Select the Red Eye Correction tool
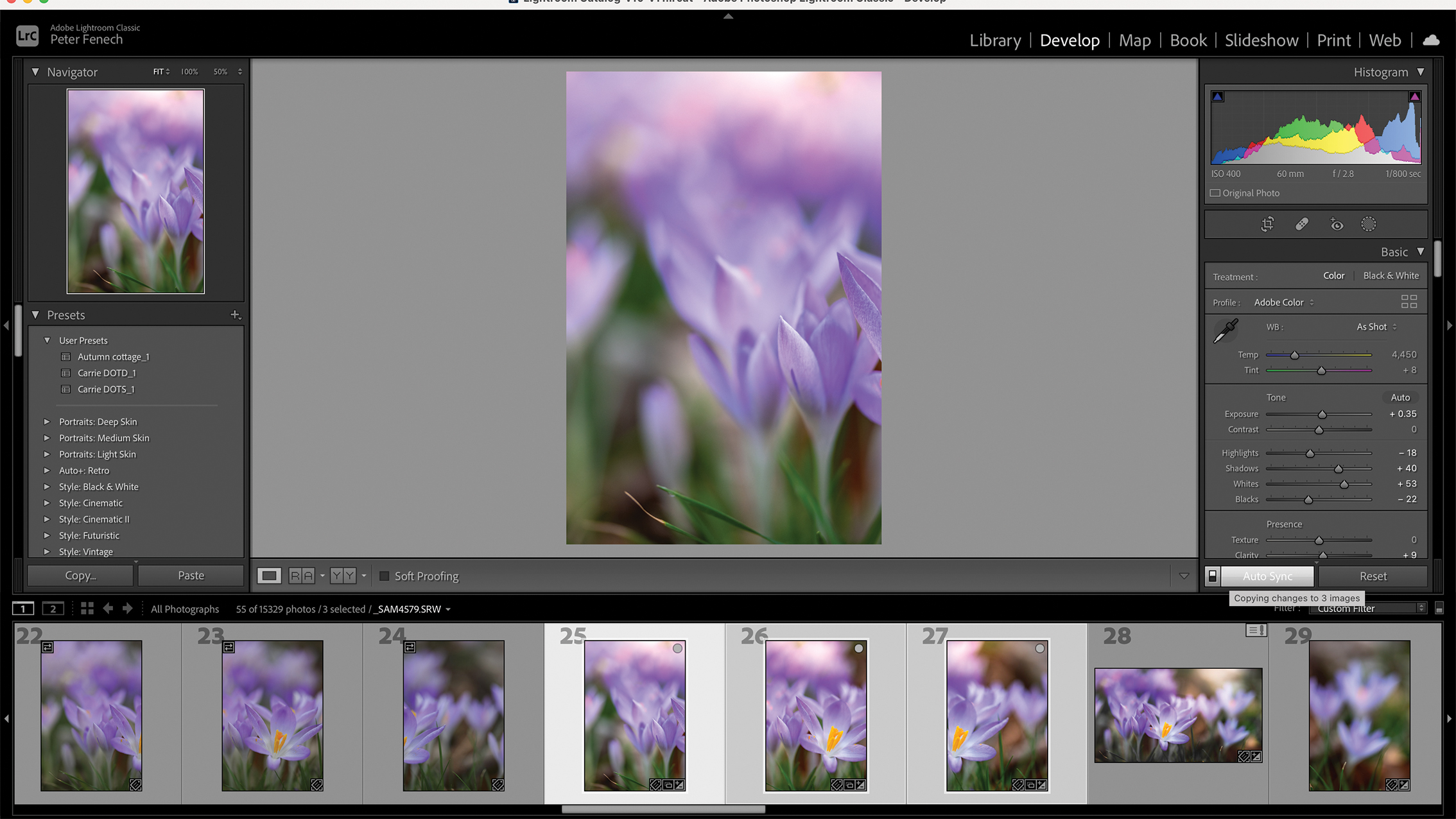 [x=1336, y=224]
